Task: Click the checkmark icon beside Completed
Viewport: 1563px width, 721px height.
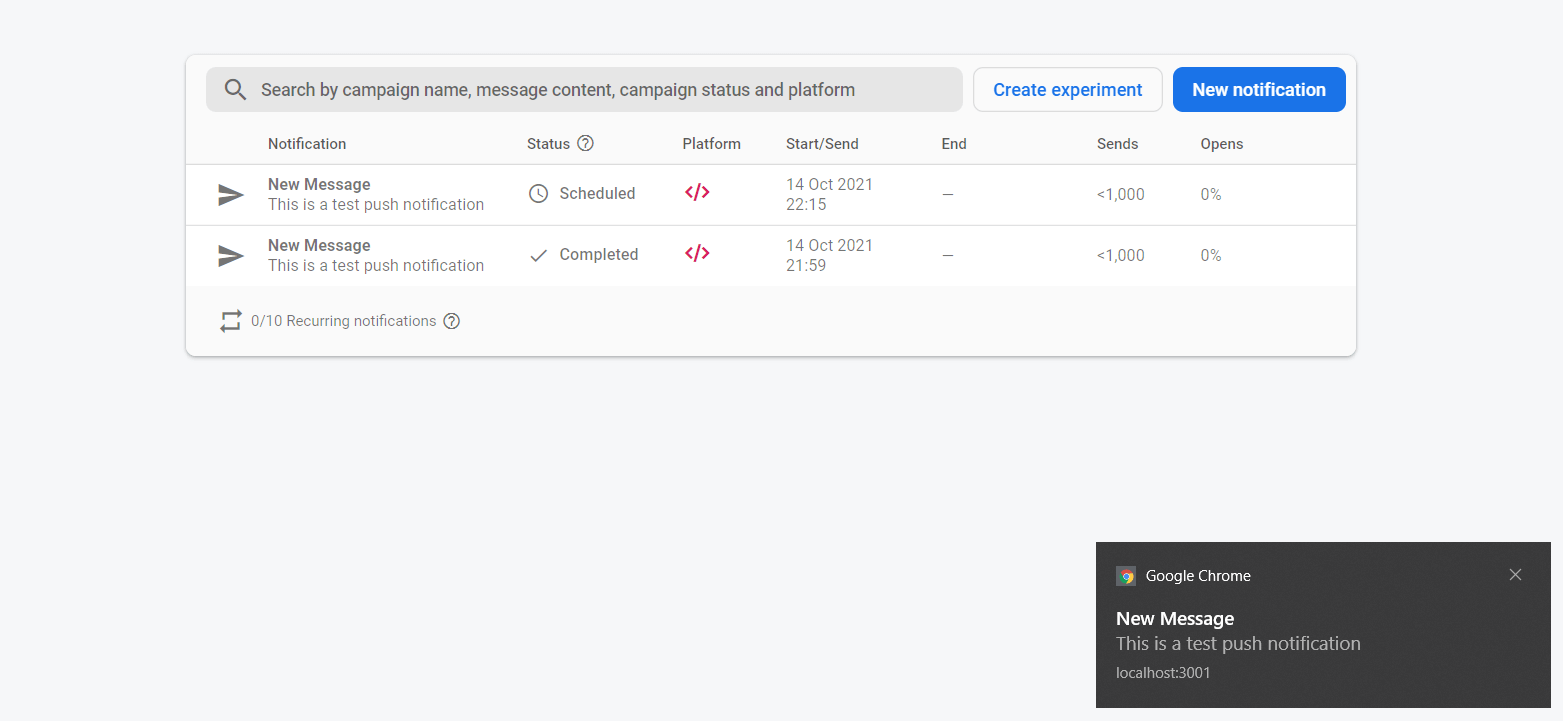Action: click(x=538, y=255)
